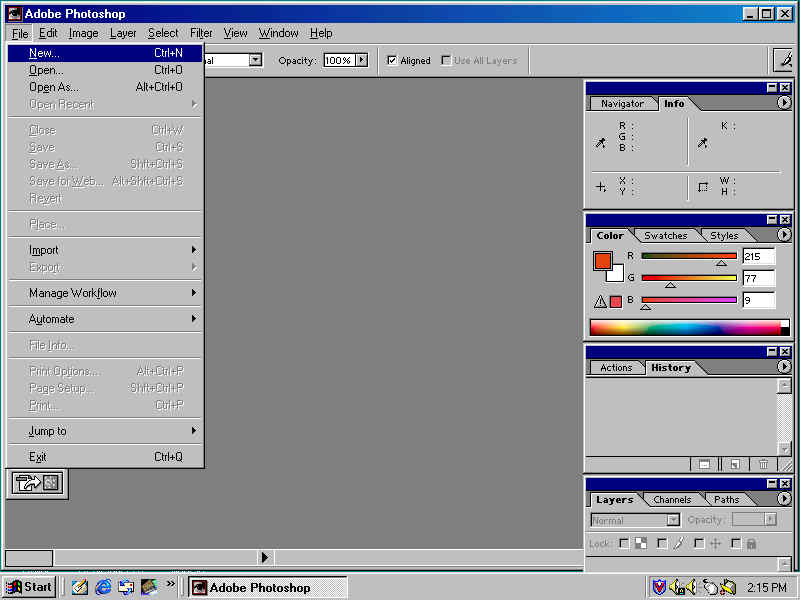Switch to the Actions tab

616,367
